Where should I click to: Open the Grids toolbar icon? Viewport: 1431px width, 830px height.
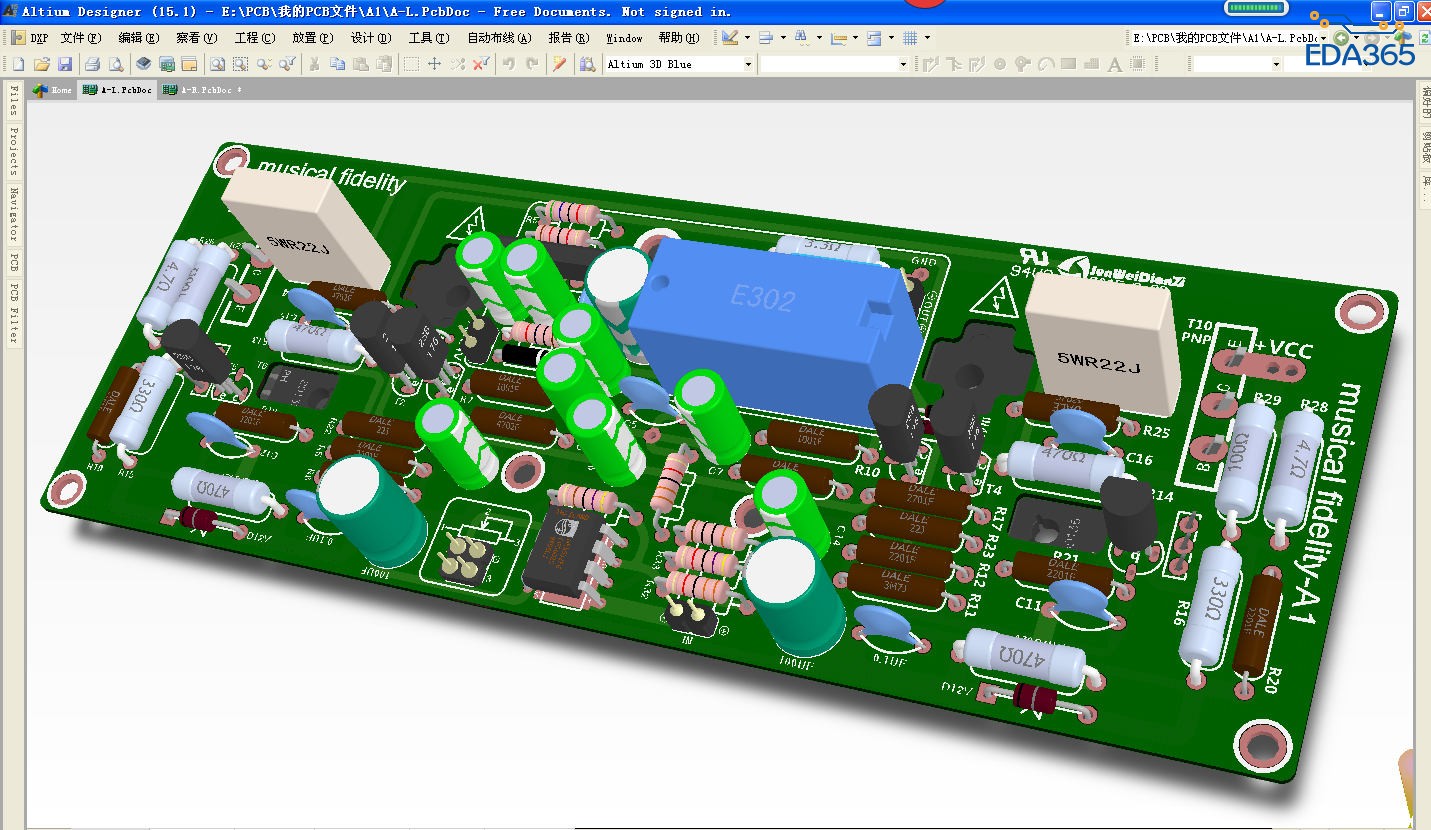pos(910,38)
